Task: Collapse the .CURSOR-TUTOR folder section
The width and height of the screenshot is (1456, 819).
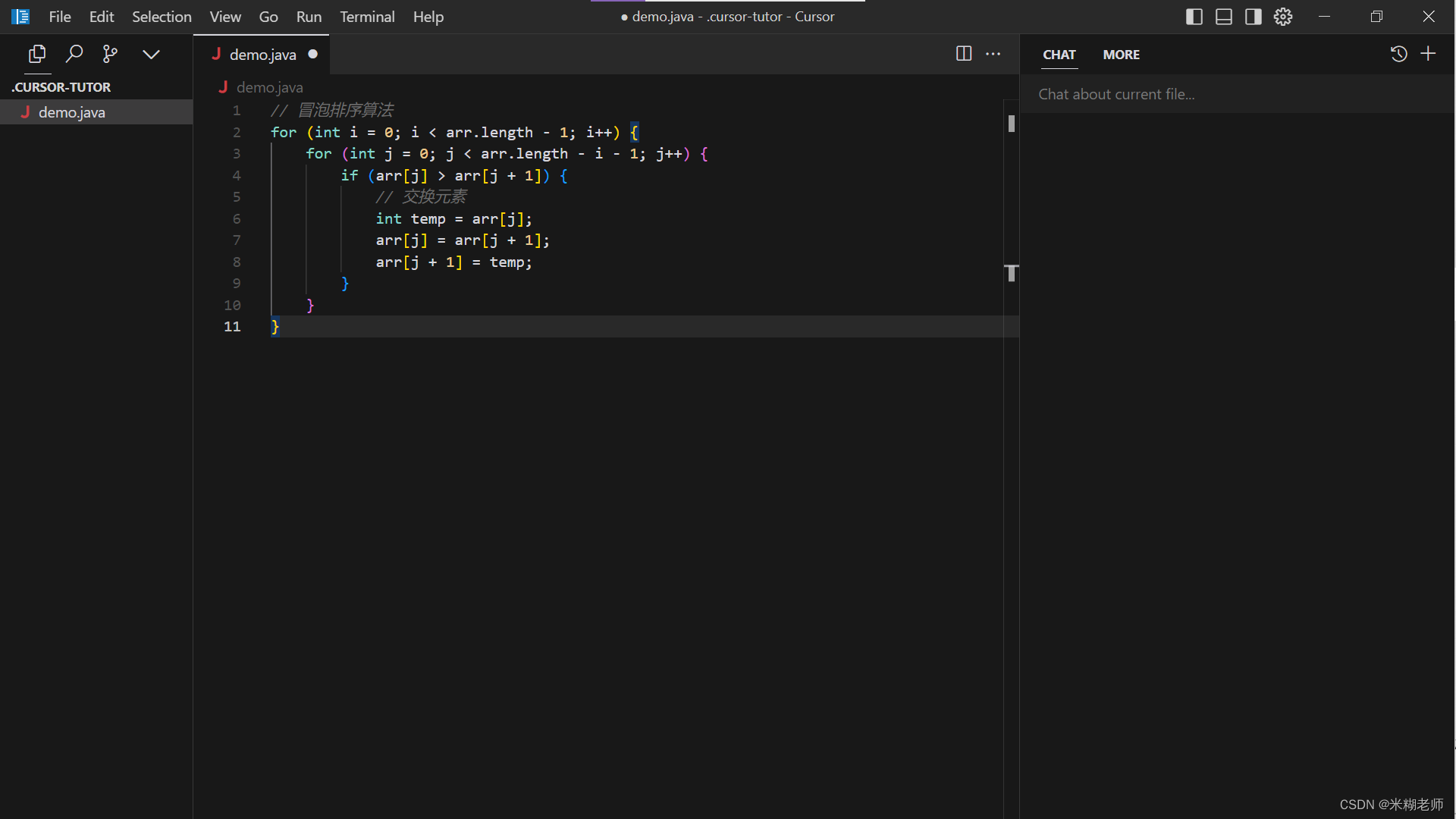Action: pos(61,87)
